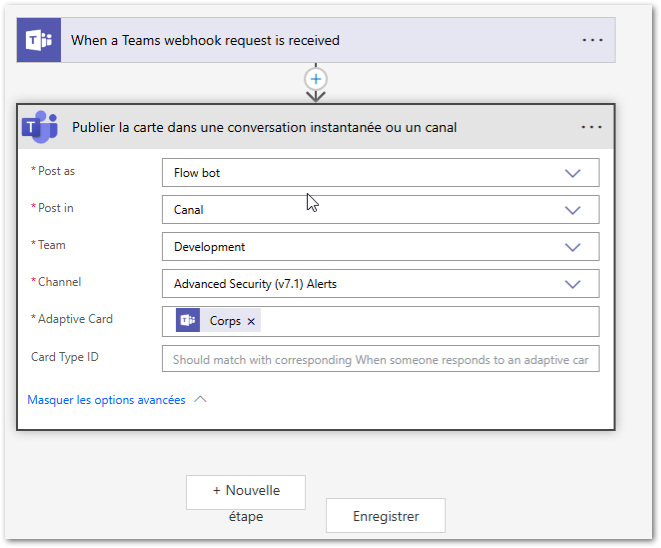Remove the Corps token with its x
Viewport: 661px width, 548px height.
(x=251, y=321)
